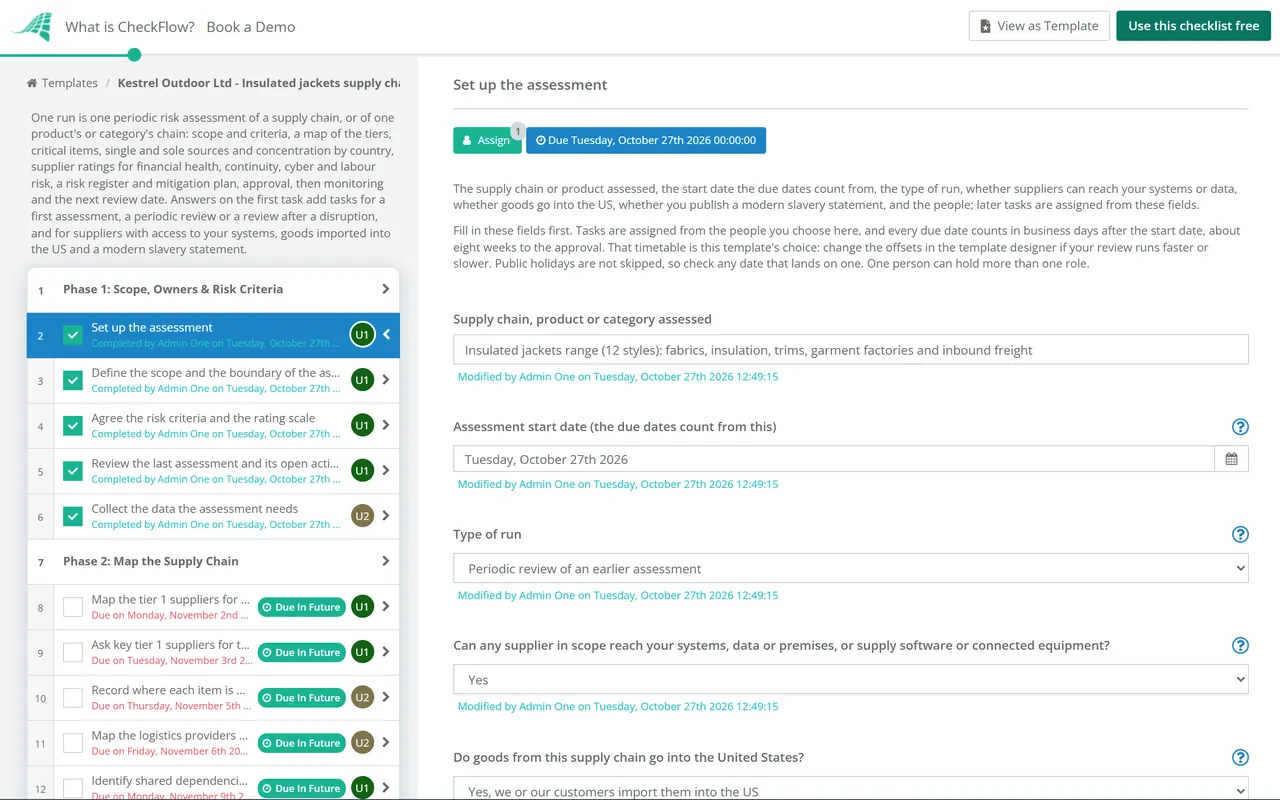Click U1 avatar on Map the tier 1 suppliers task
Screen dimensions: 1280x800
pyautogui.click(x=362, y=606)
